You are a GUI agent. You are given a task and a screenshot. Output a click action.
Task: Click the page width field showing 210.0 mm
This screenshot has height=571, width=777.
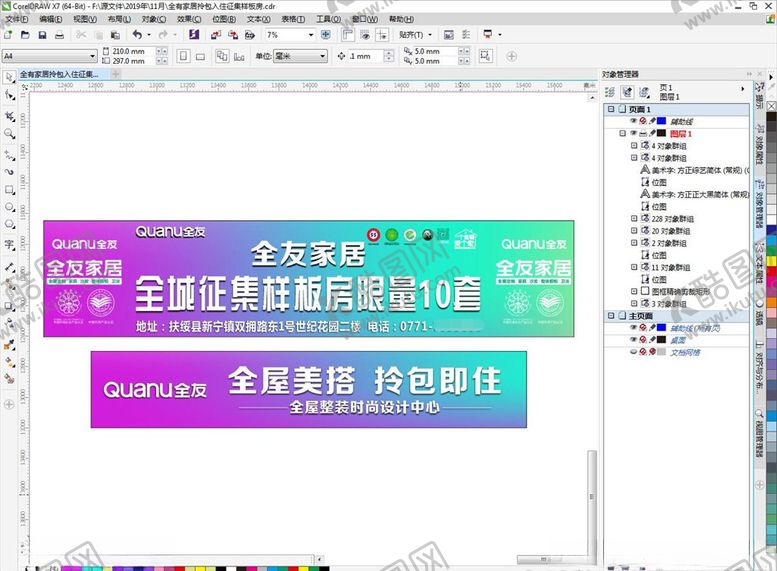(133, 51)
